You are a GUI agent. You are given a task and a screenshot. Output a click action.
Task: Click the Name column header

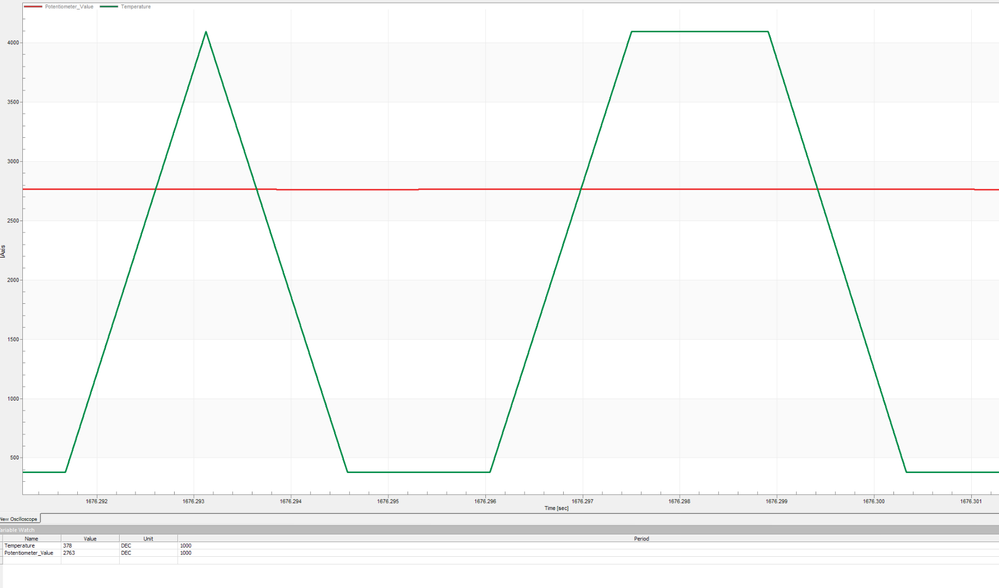point(31,538)
